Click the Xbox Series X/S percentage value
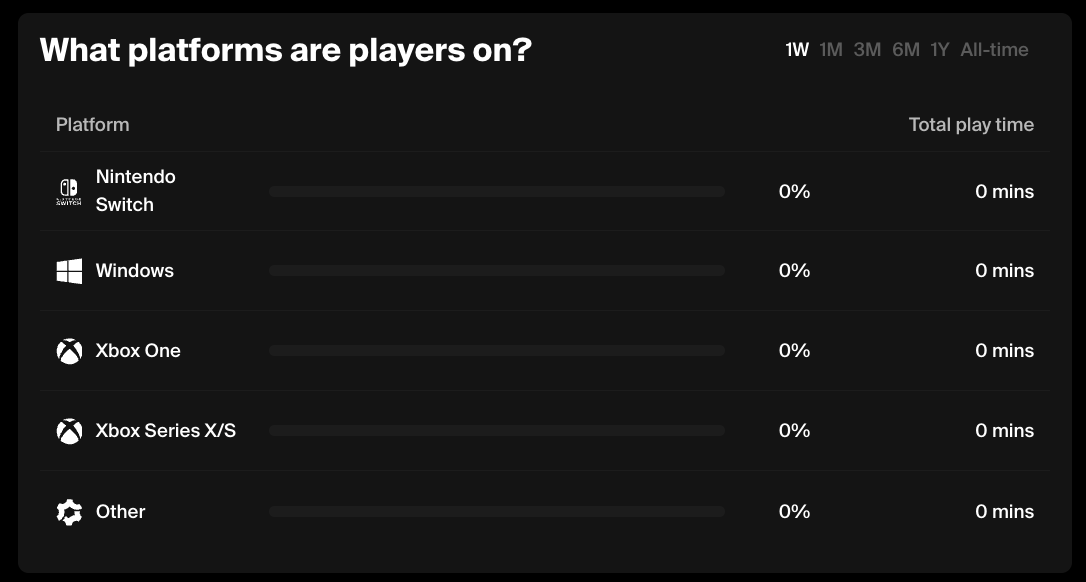This screenshot has width=1086, height=582. (x=794, y=431)
